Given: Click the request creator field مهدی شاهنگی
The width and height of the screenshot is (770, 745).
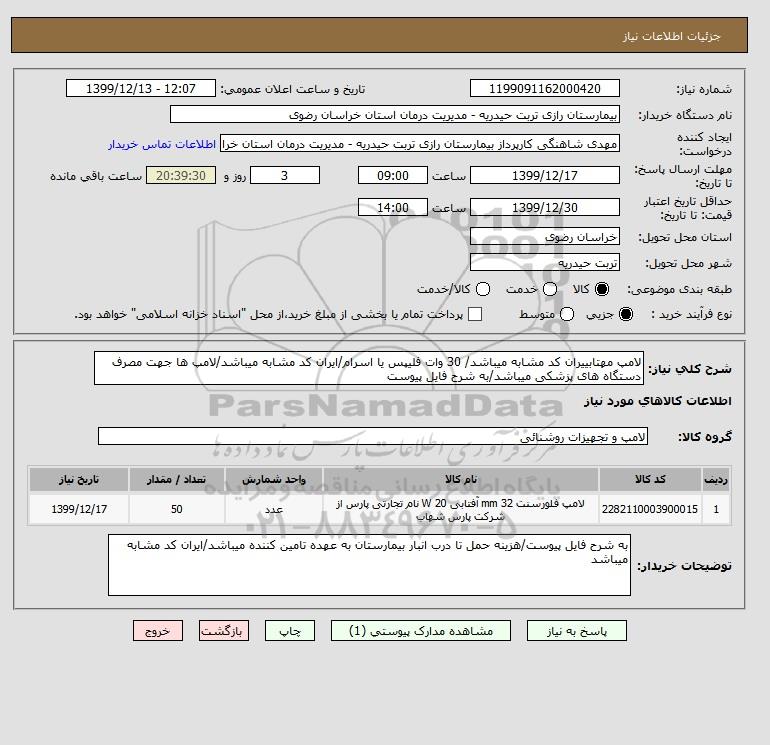Looking at the screenshot, I should pyautogui.click(x=420, y=144).
